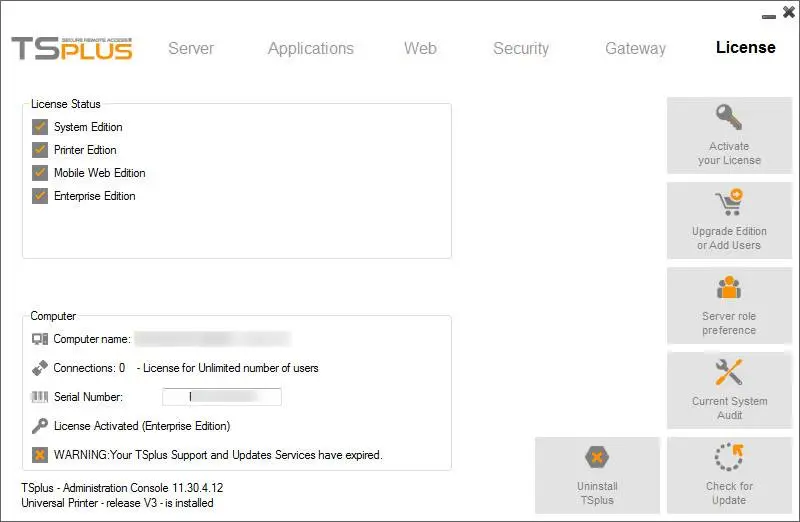Toggle the Enterprise Edition checkbox
This screenshot has width=800, height=522.
pos(40,195)
